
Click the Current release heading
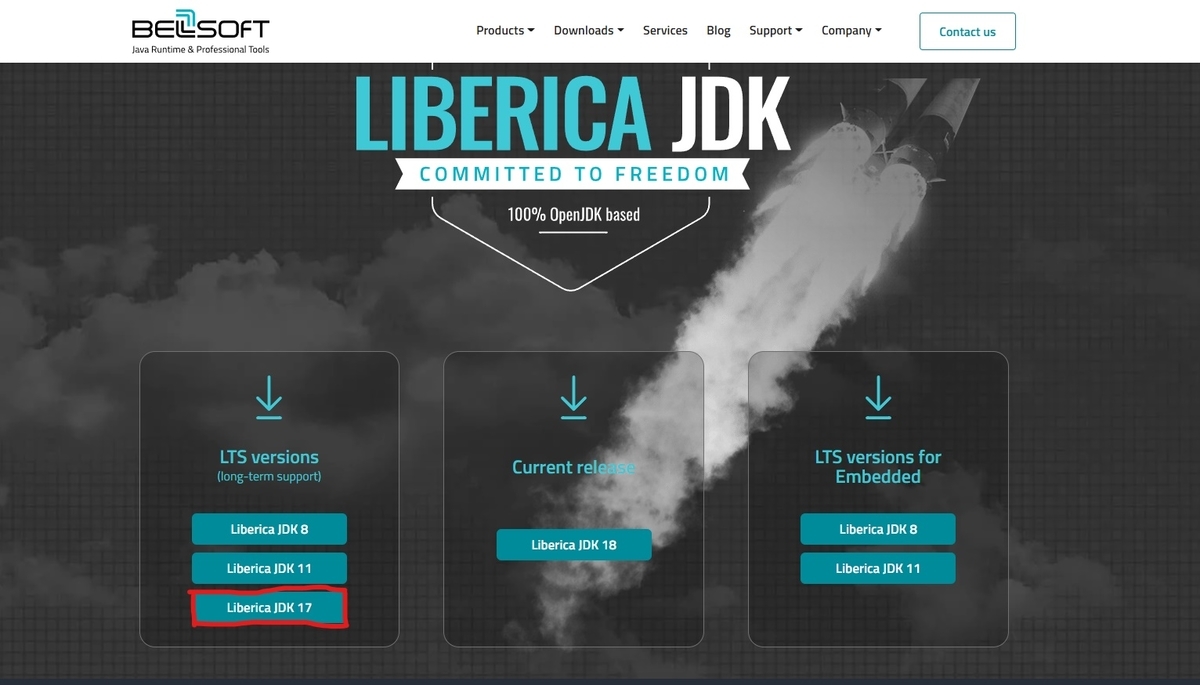[574, 467]
